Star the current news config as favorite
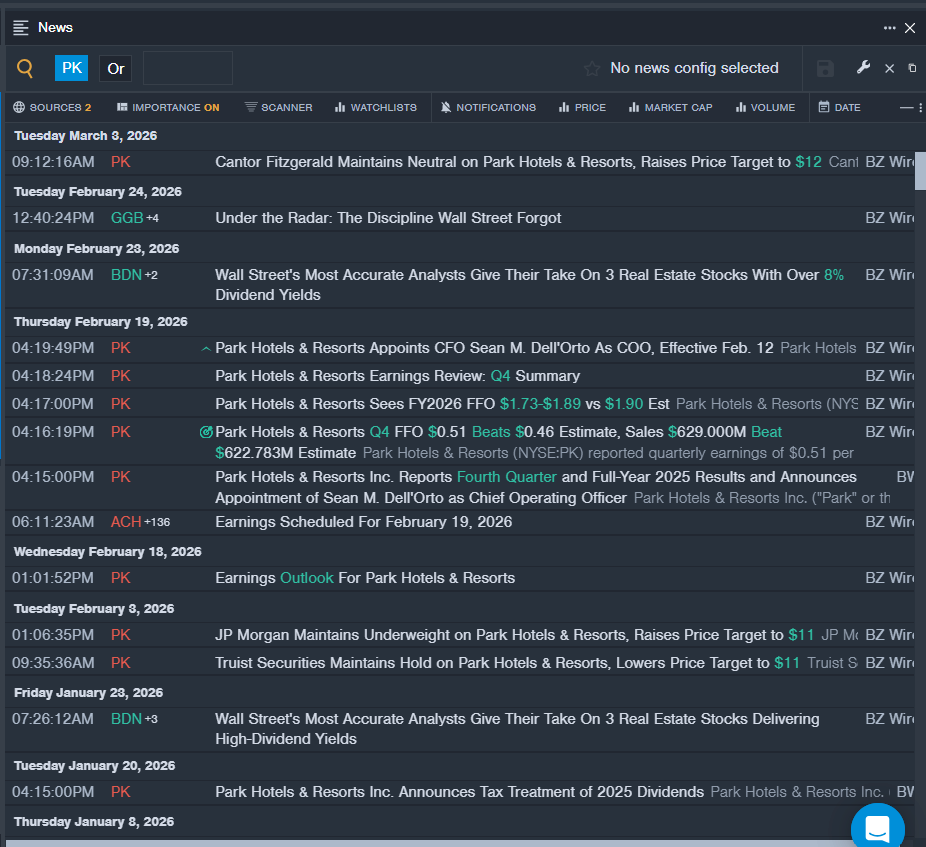Viewport: 926px width, 847px height. (592, 68)
